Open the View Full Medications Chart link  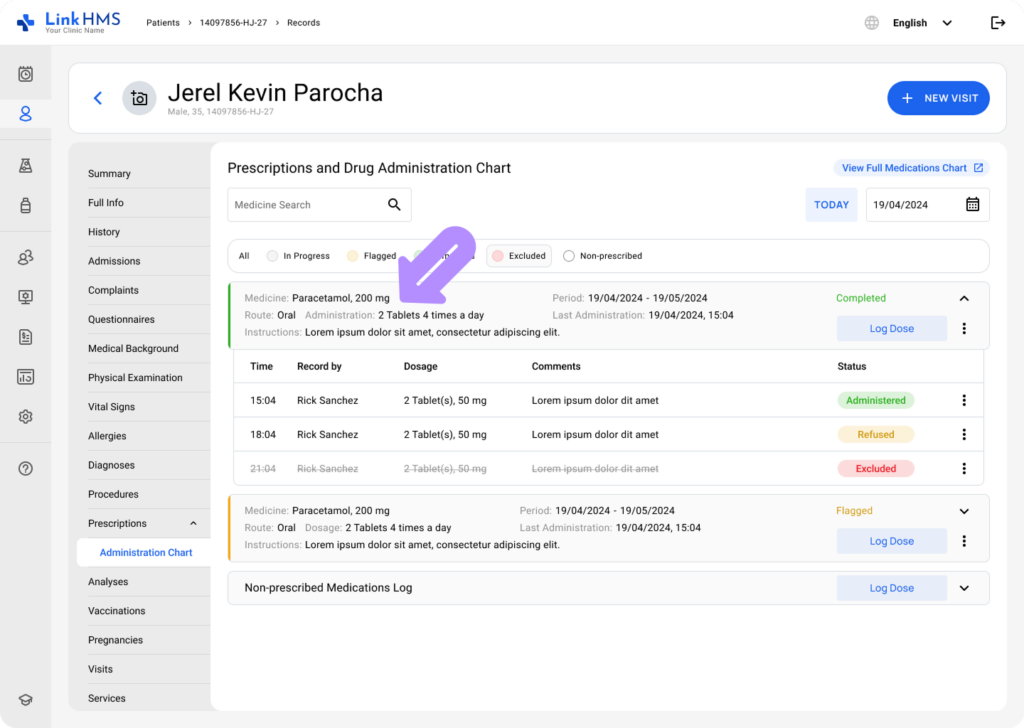click(911, 168)
